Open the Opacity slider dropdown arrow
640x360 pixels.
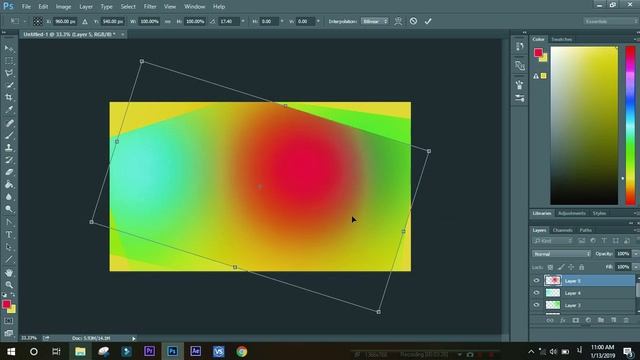[x=636, y=254]
